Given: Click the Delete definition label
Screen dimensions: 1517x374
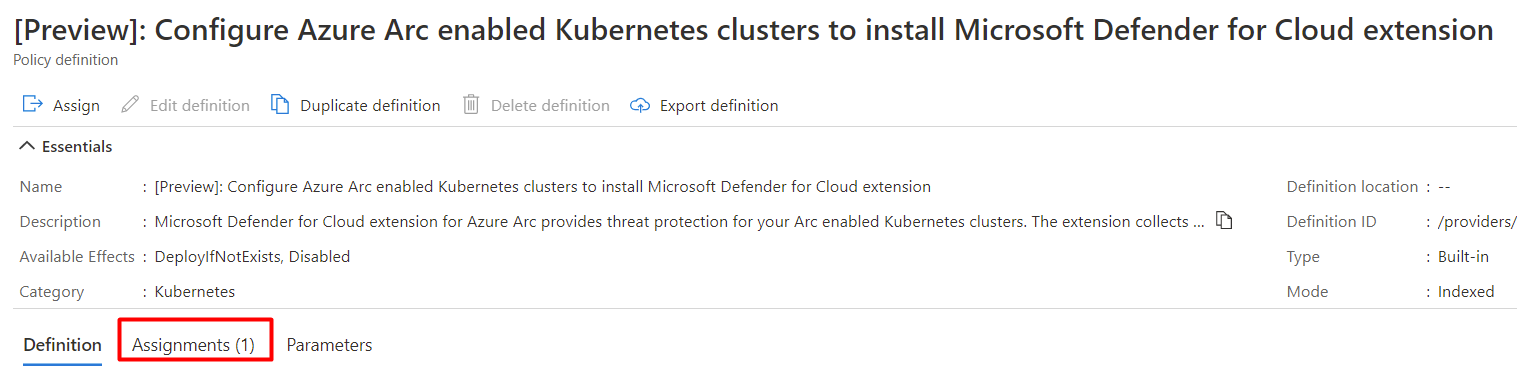Looking at the screenshot, I should pos(550,105).
